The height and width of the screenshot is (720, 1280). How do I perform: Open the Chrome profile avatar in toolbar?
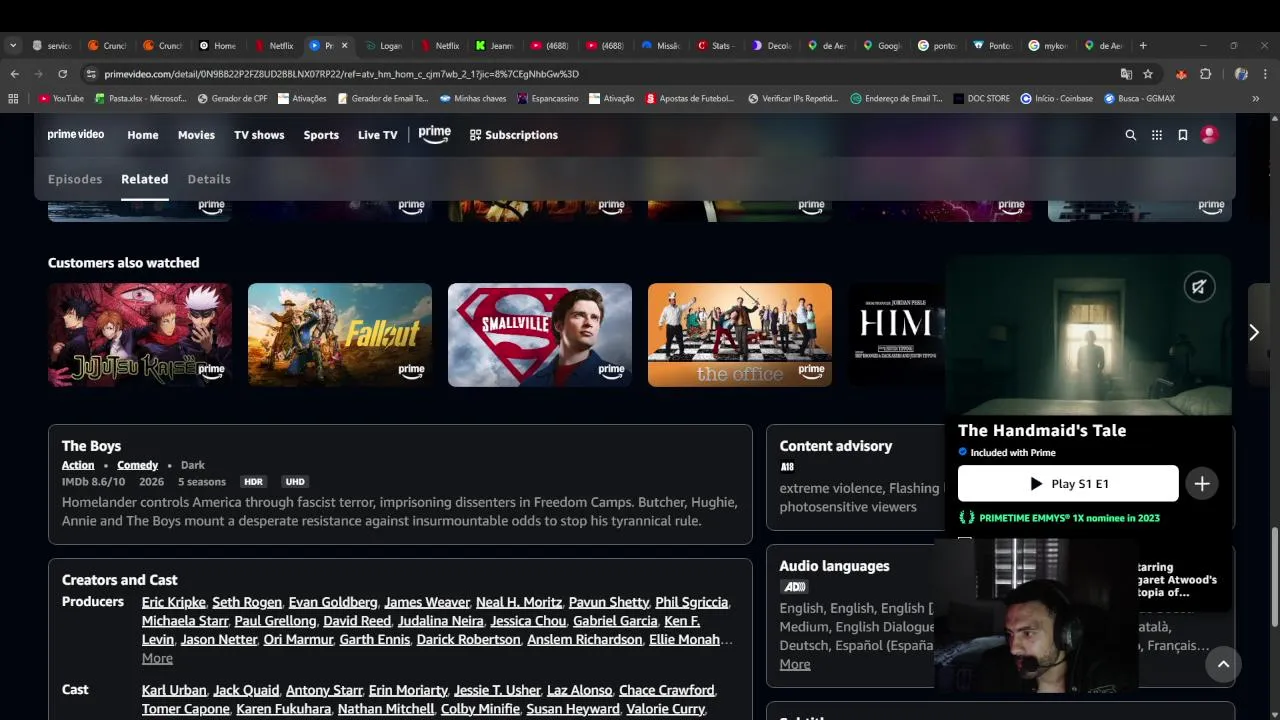pyautogui.click(x=1241, y=74)
